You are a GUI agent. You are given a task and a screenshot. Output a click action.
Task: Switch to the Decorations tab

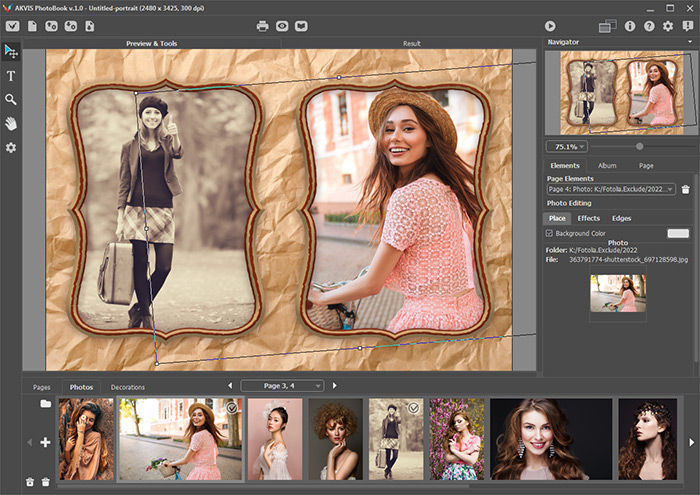point(128,387)
